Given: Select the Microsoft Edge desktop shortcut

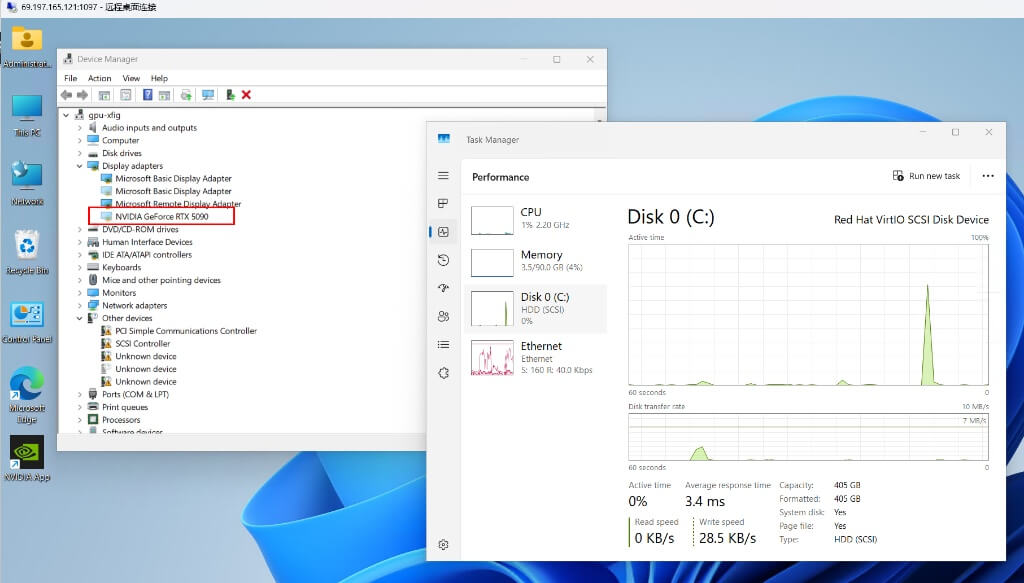Looking at the screenshot, I should (27, 394).
